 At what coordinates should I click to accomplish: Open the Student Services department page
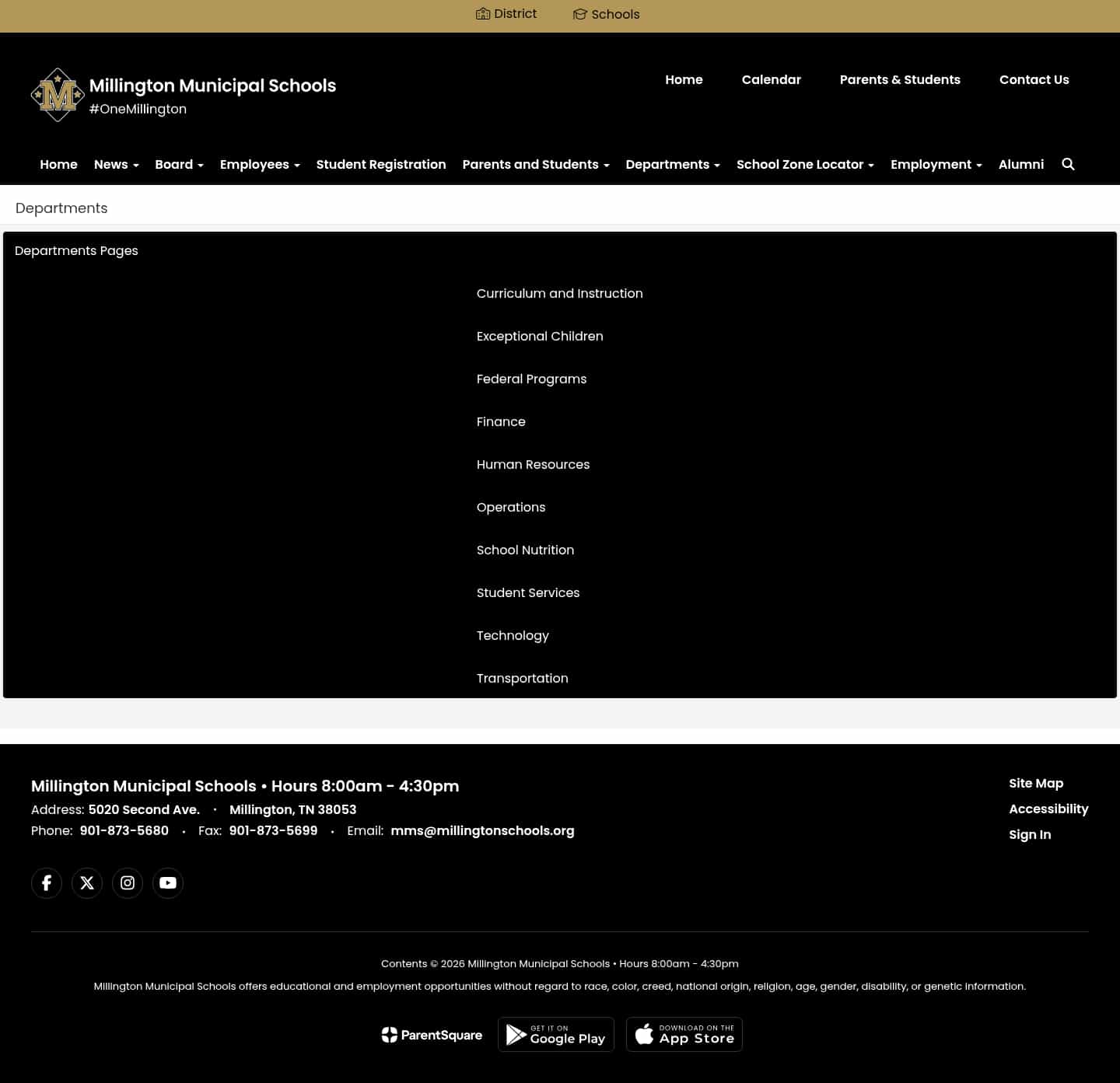coord(528,592)
